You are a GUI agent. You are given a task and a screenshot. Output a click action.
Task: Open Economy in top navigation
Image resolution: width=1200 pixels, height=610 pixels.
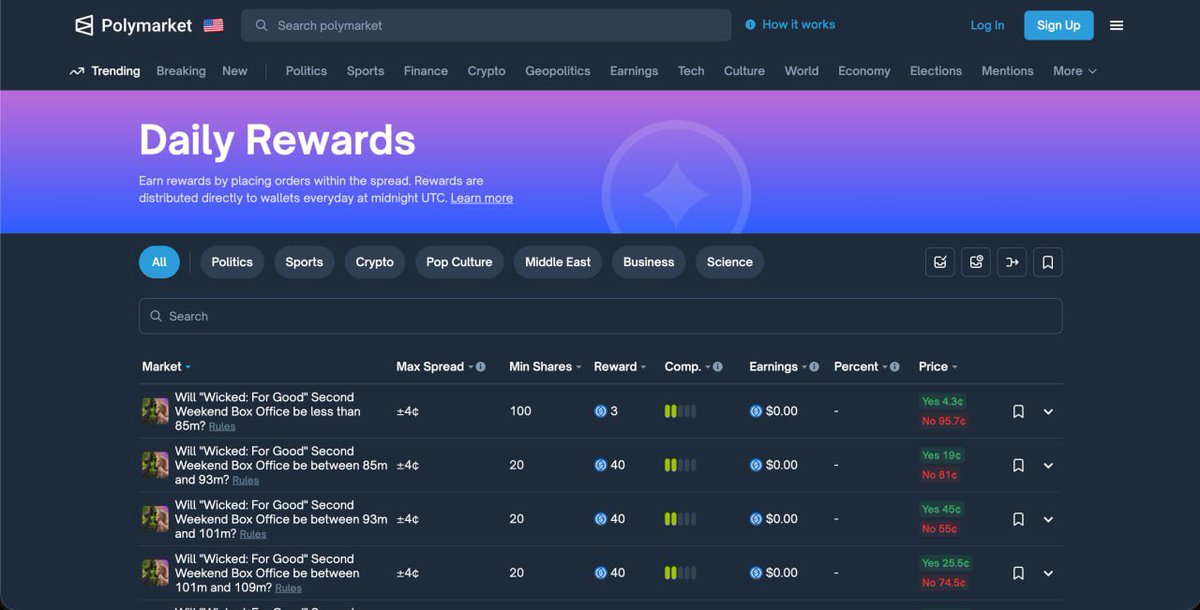pos(864,71)
